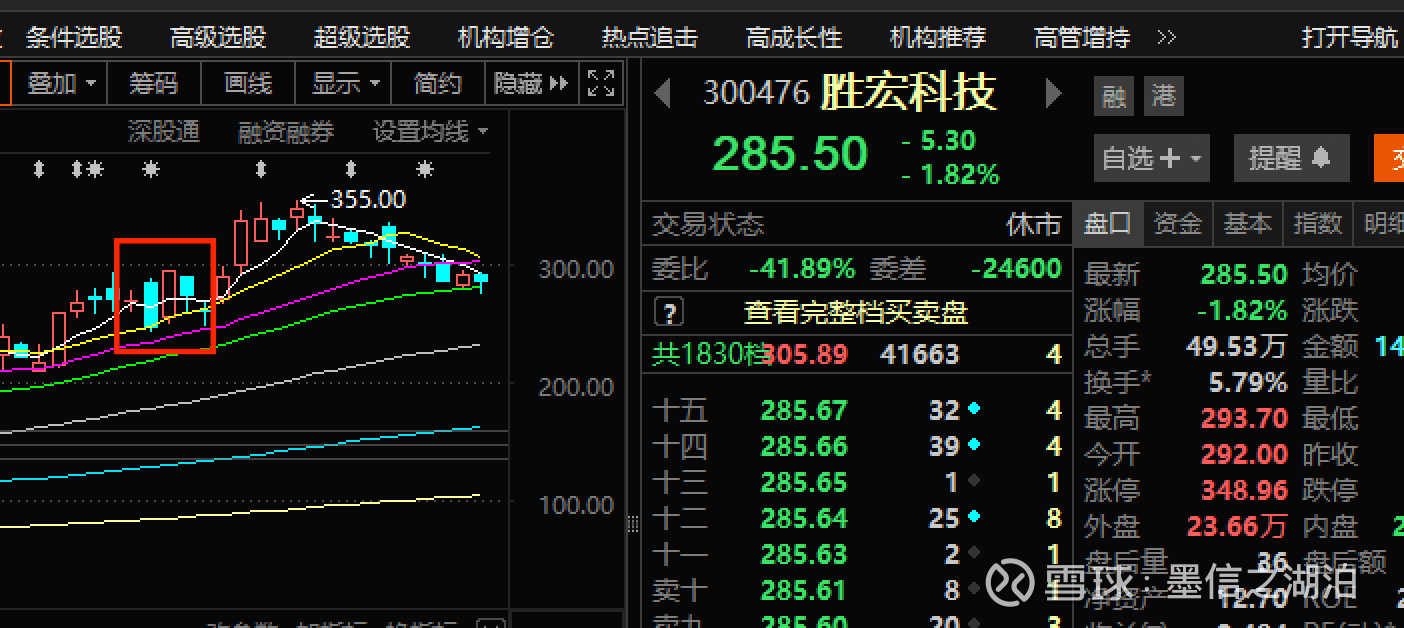Toggle 隐藏 to hide side panel
Viewport: 1404px width, 628px height.
coord(531,83)
